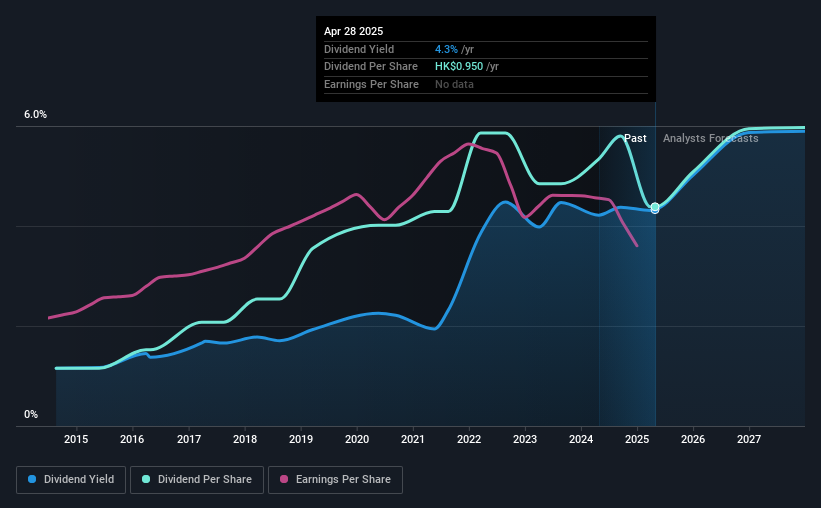Toggle the Dividend Yield legend button
Image resolution: width=821 pixels, height=508 pixels.
(x=71, y=480)
